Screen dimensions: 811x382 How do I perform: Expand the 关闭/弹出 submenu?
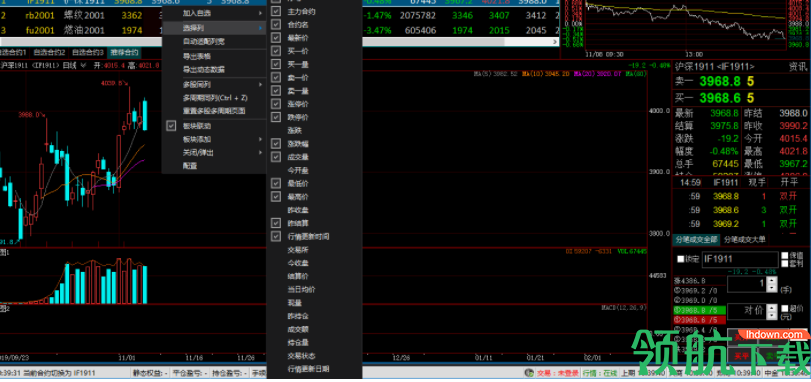214,152
